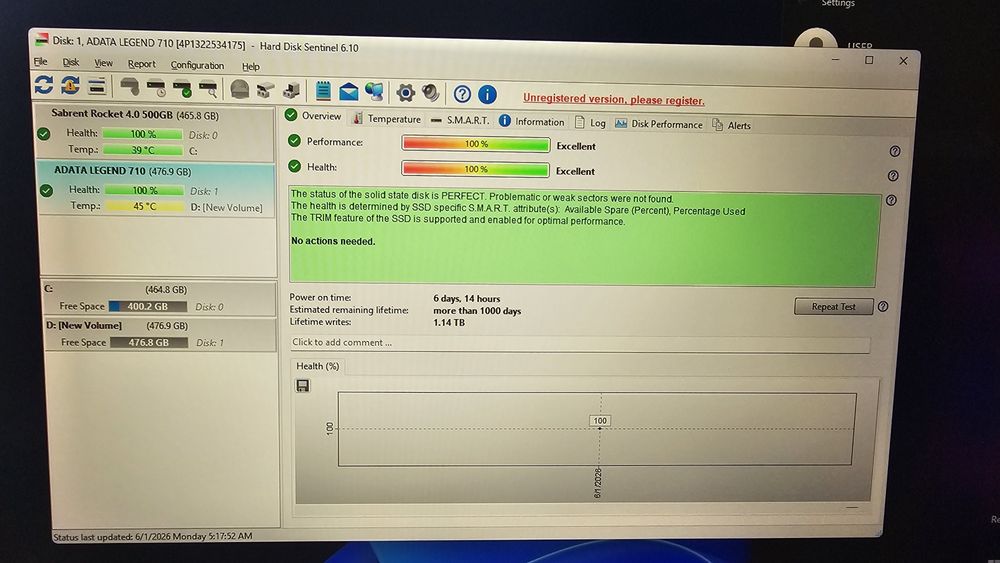The image size is (1000, 563).
Task: Click the speaker sound toolbar icon
Action: pyautogui.click(x=431, y=94)
